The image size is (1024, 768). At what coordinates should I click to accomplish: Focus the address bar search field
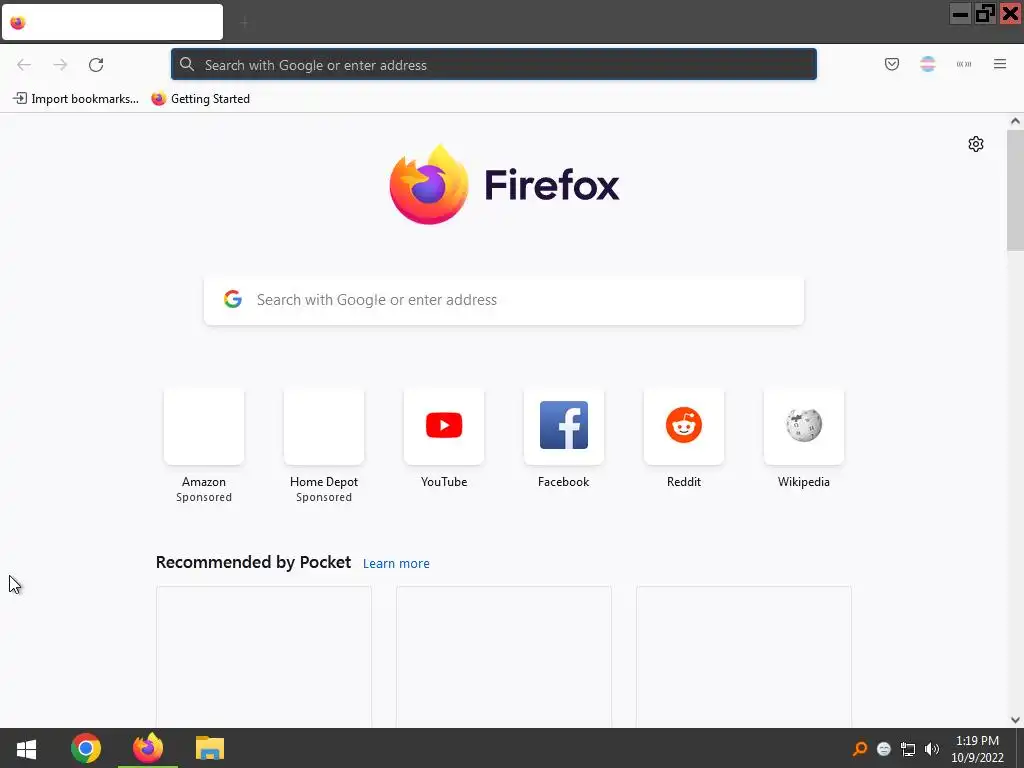494,65
